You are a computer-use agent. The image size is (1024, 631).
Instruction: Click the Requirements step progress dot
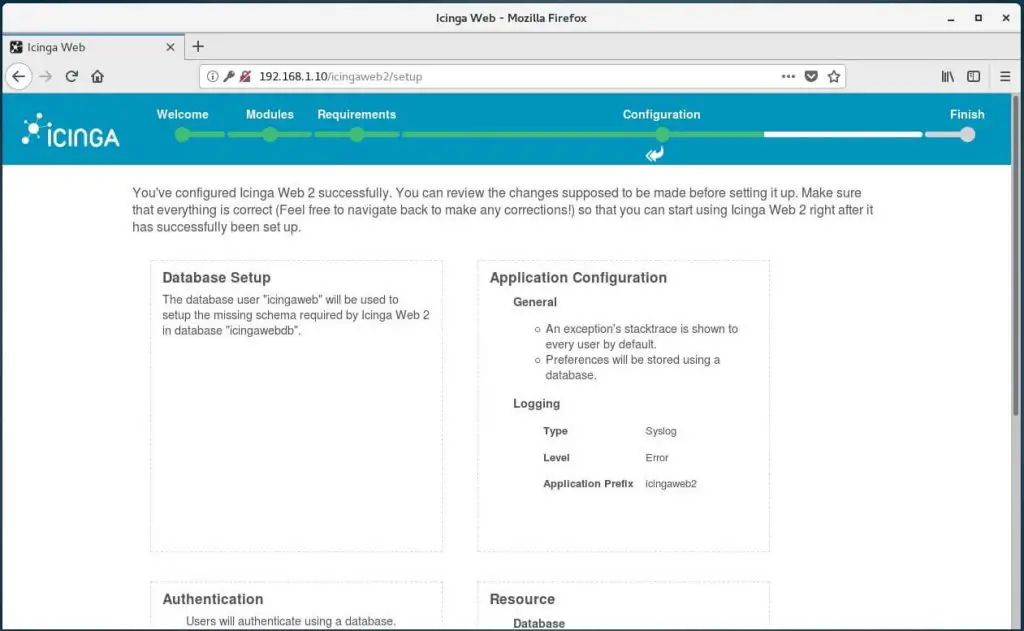pos(357,135)
